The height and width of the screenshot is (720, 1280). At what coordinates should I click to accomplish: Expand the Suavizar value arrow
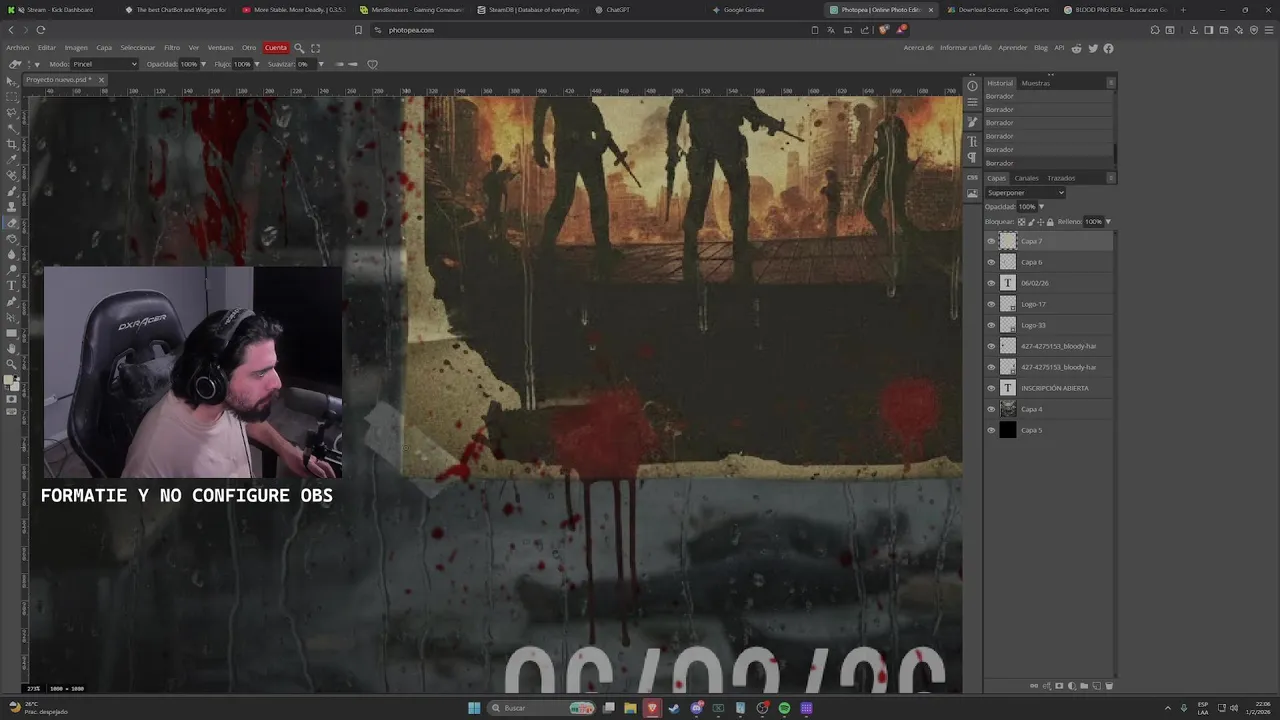[321, 64]
